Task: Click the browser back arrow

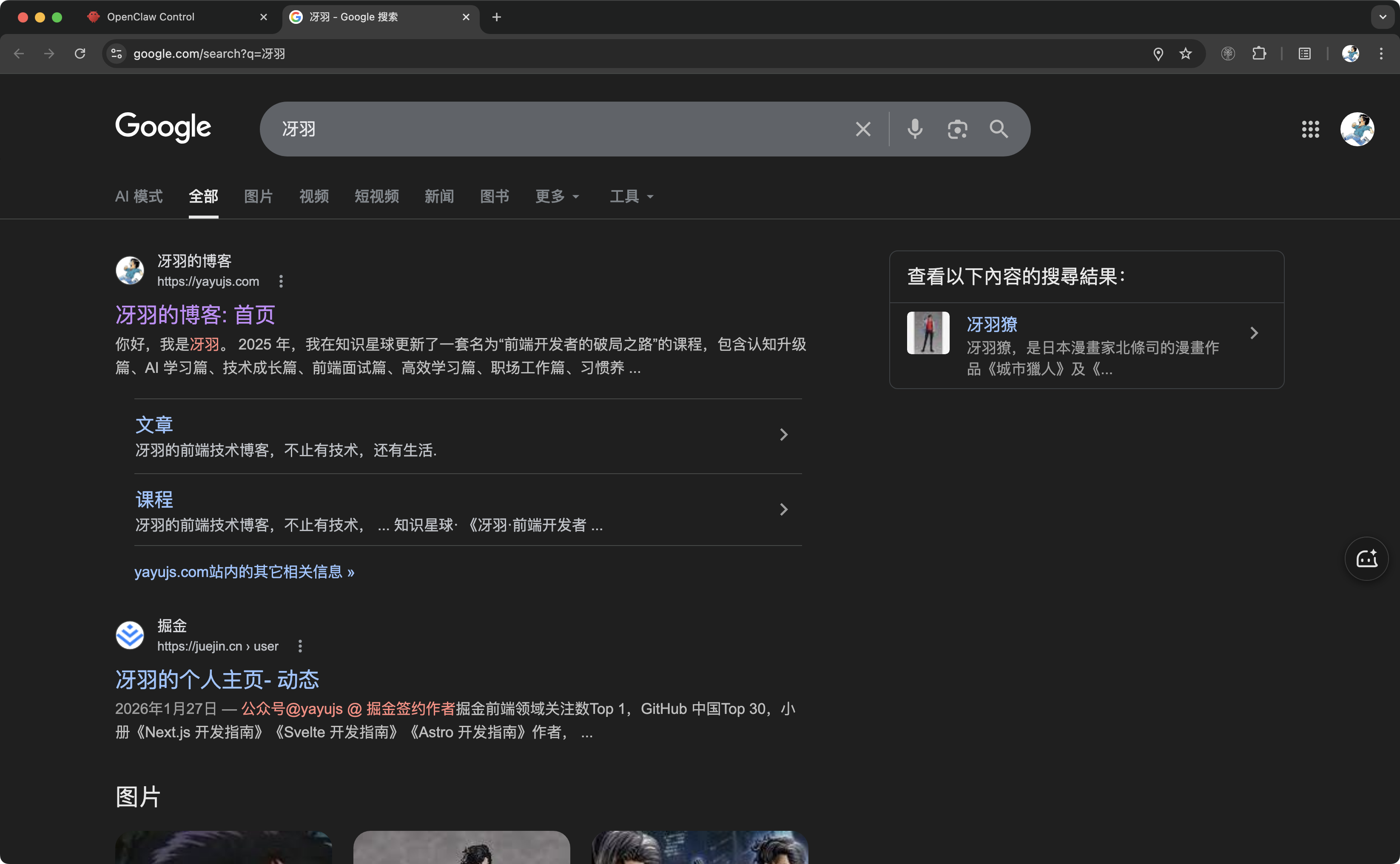Action: [19, 54]
